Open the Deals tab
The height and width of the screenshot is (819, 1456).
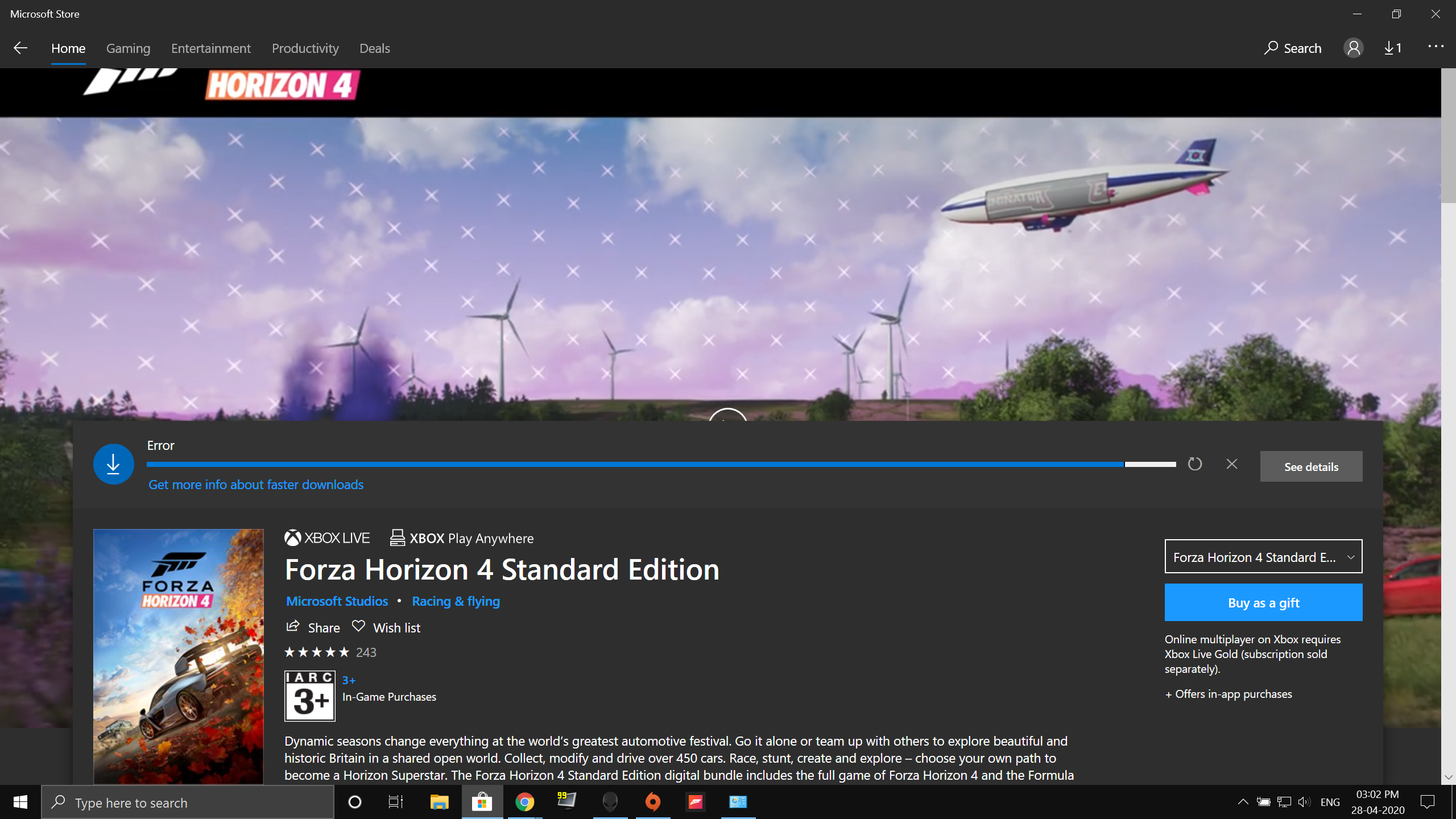(374, 48)
